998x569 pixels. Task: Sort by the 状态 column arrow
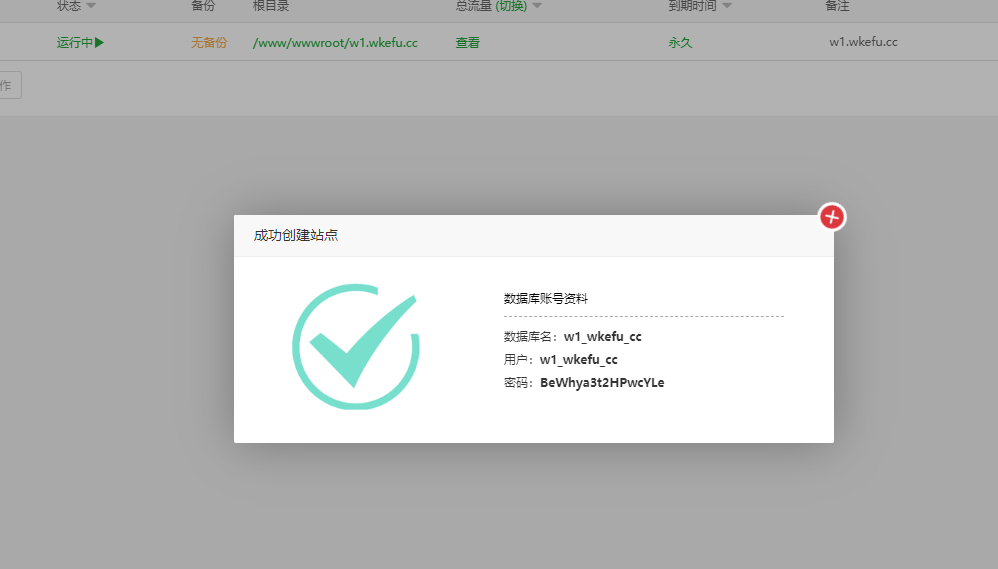click(x=91, y=6)
